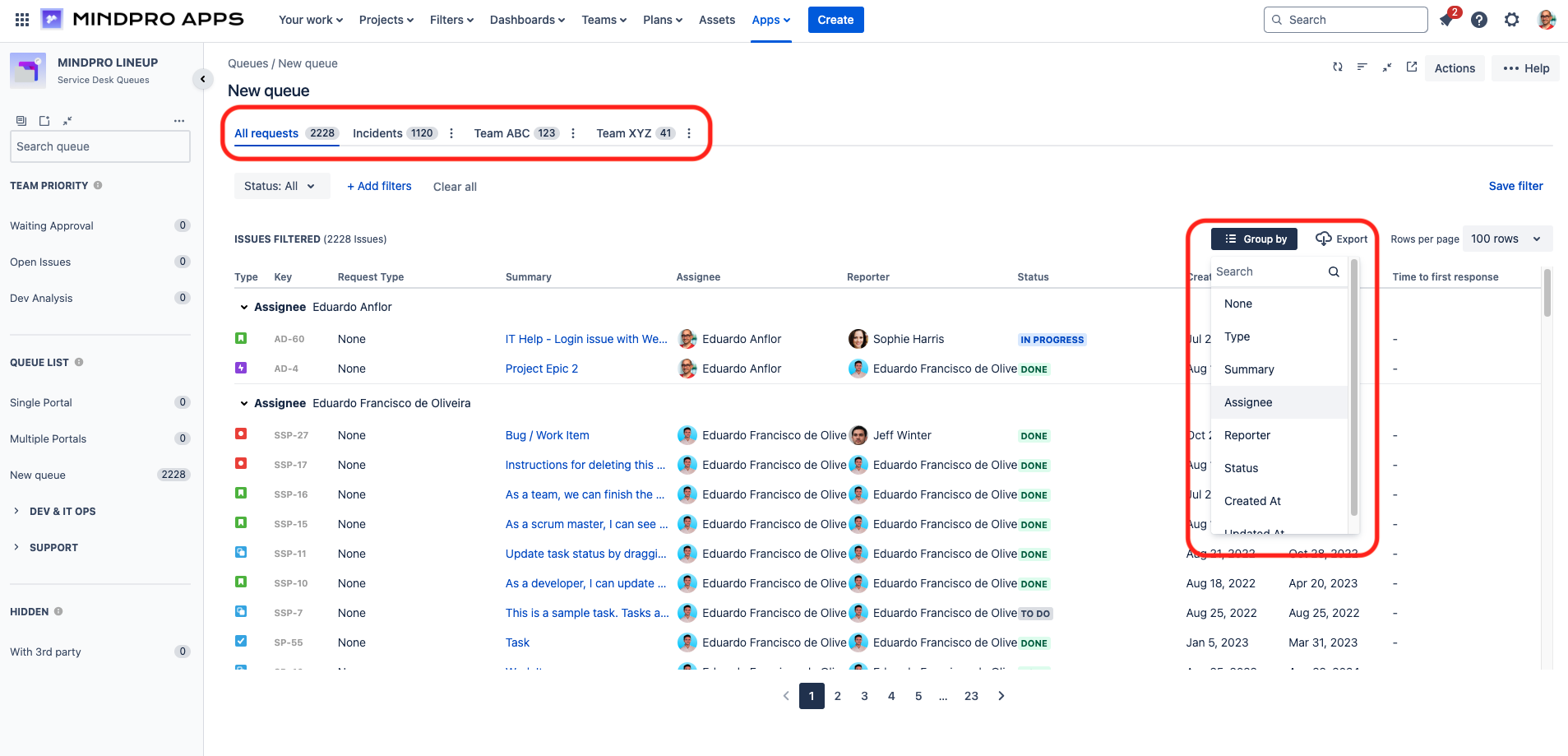The image size is (1568, 756).
Task: Click the create new queue icon
Action: tap(44, 120)
